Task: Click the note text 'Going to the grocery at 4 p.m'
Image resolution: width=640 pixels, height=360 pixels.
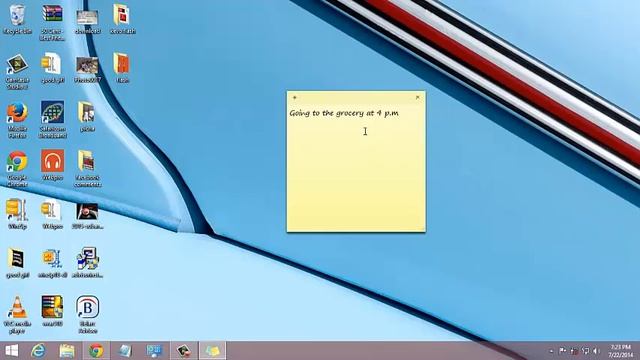Action: point(344,113)
